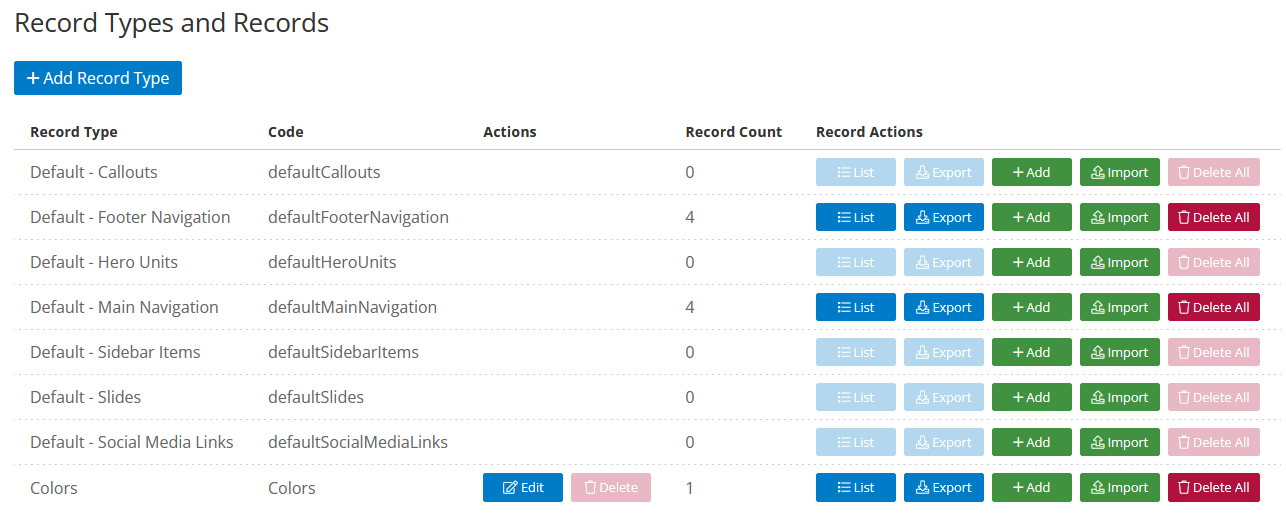Import records into Colors
The height and width of the screenshot is (514, 1286).
click(1120, 487)
